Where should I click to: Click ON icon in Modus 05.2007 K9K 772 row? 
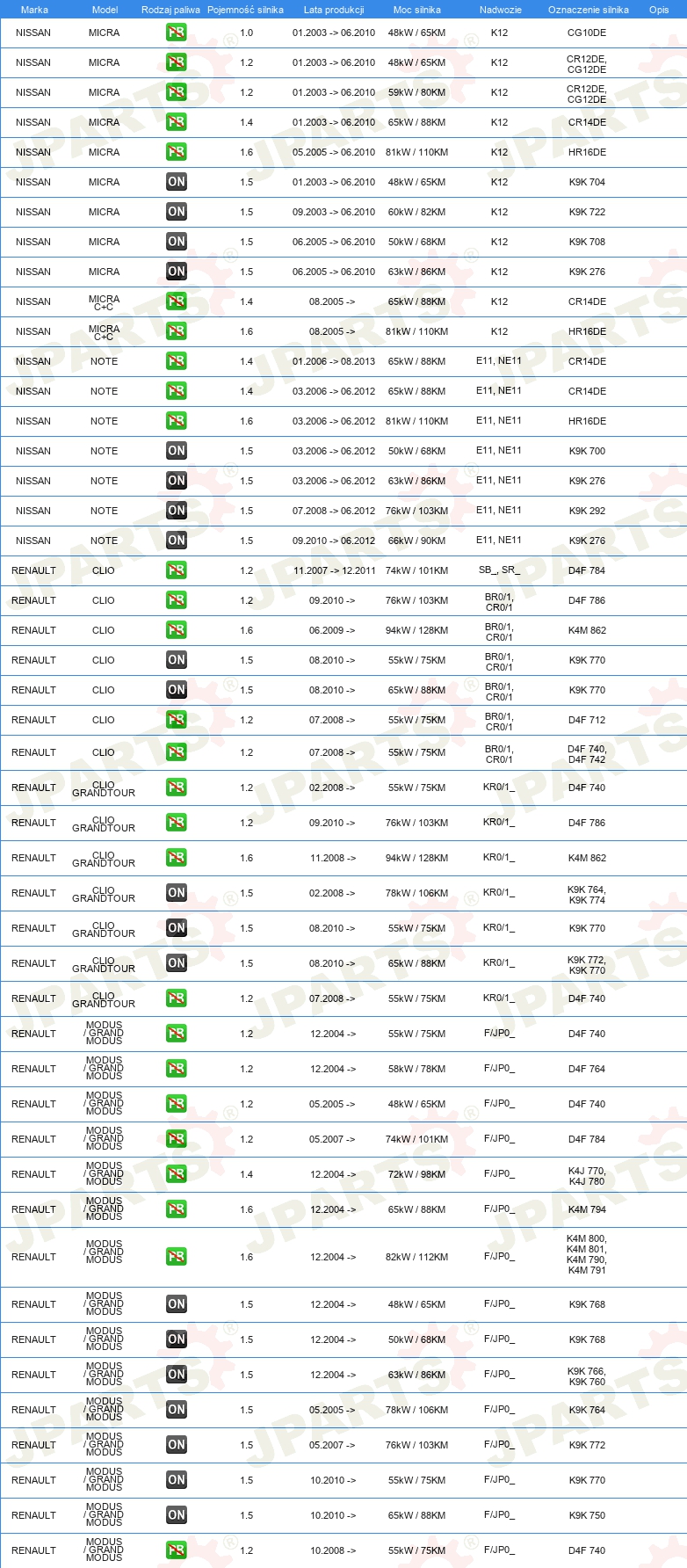tap(177, 1445)
